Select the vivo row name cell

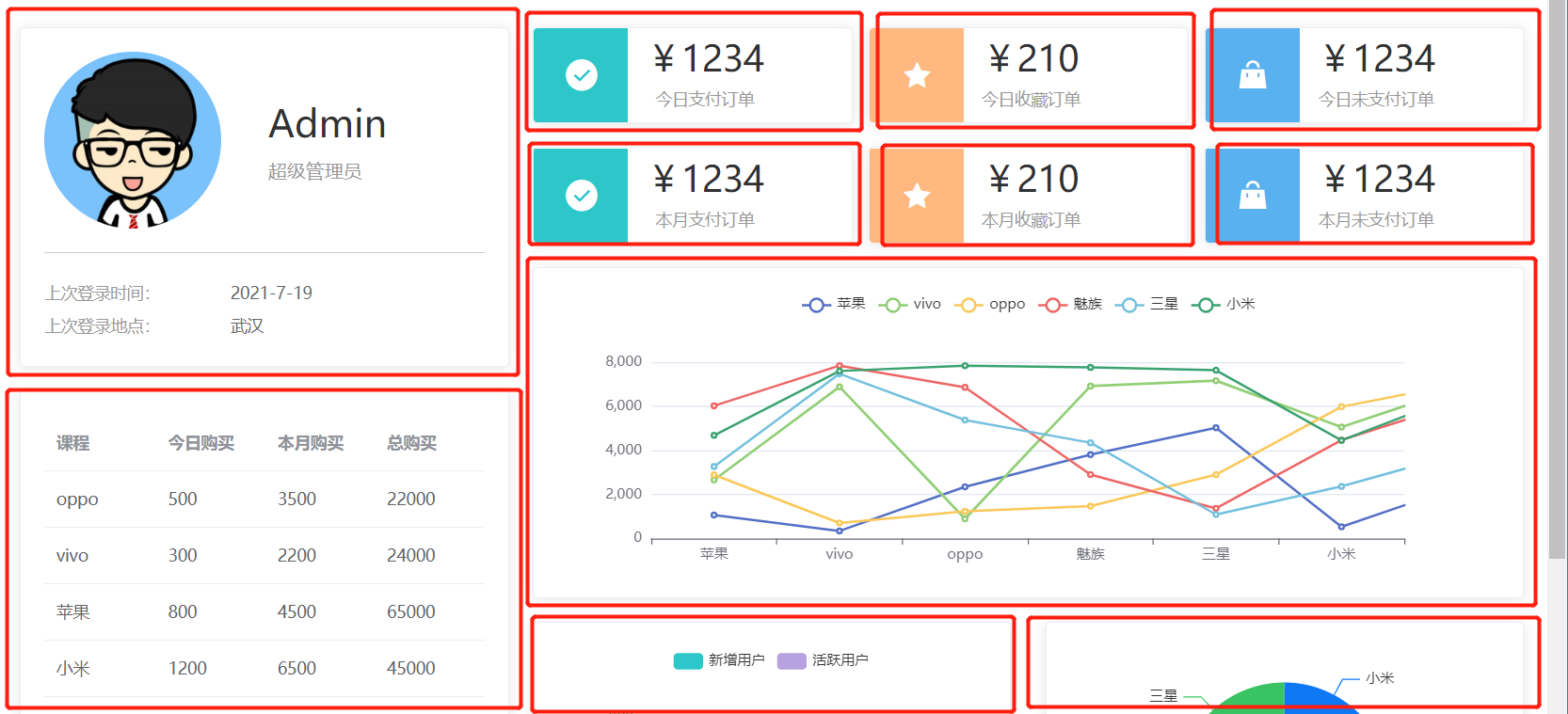[72, 556]
